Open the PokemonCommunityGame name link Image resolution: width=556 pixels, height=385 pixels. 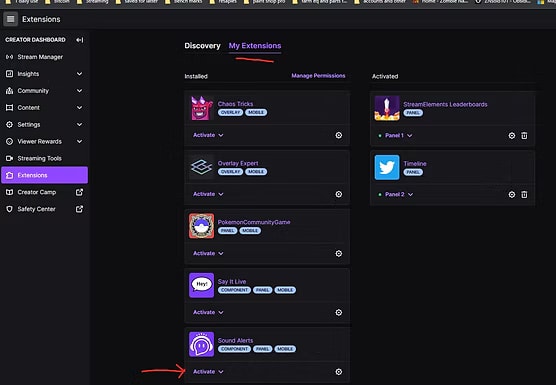coord(254,222)
